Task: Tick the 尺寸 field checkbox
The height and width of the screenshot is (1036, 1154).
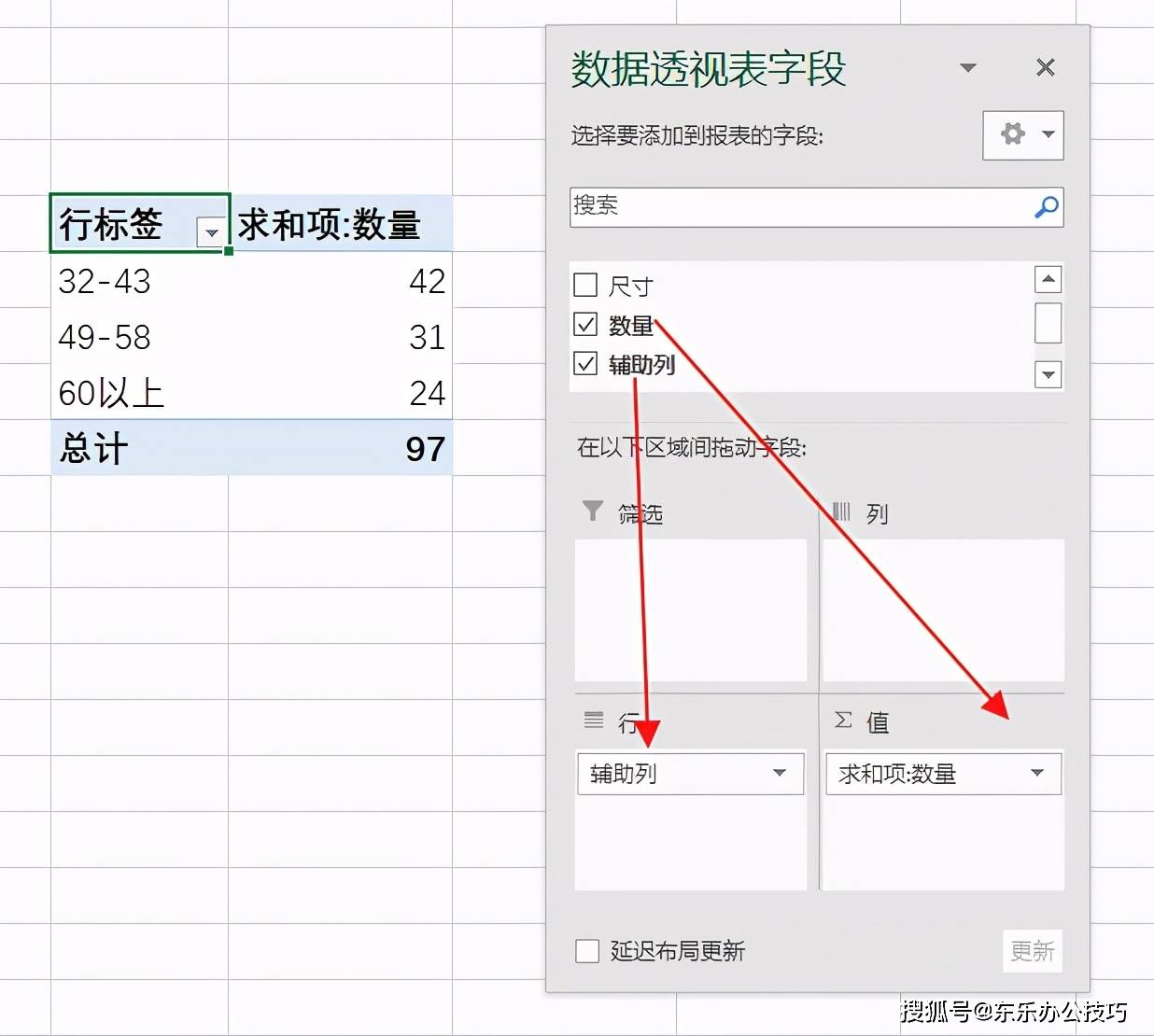Action: (585, 285)
